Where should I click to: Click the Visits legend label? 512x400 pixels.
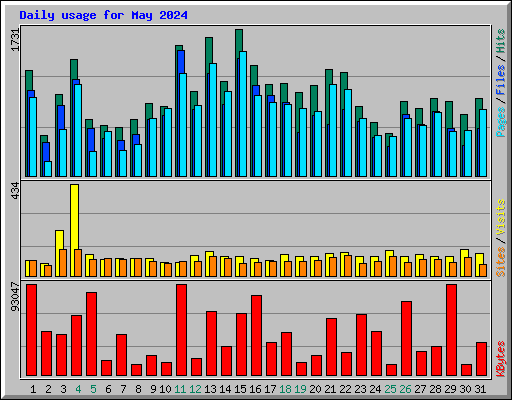tap(500, 217)
